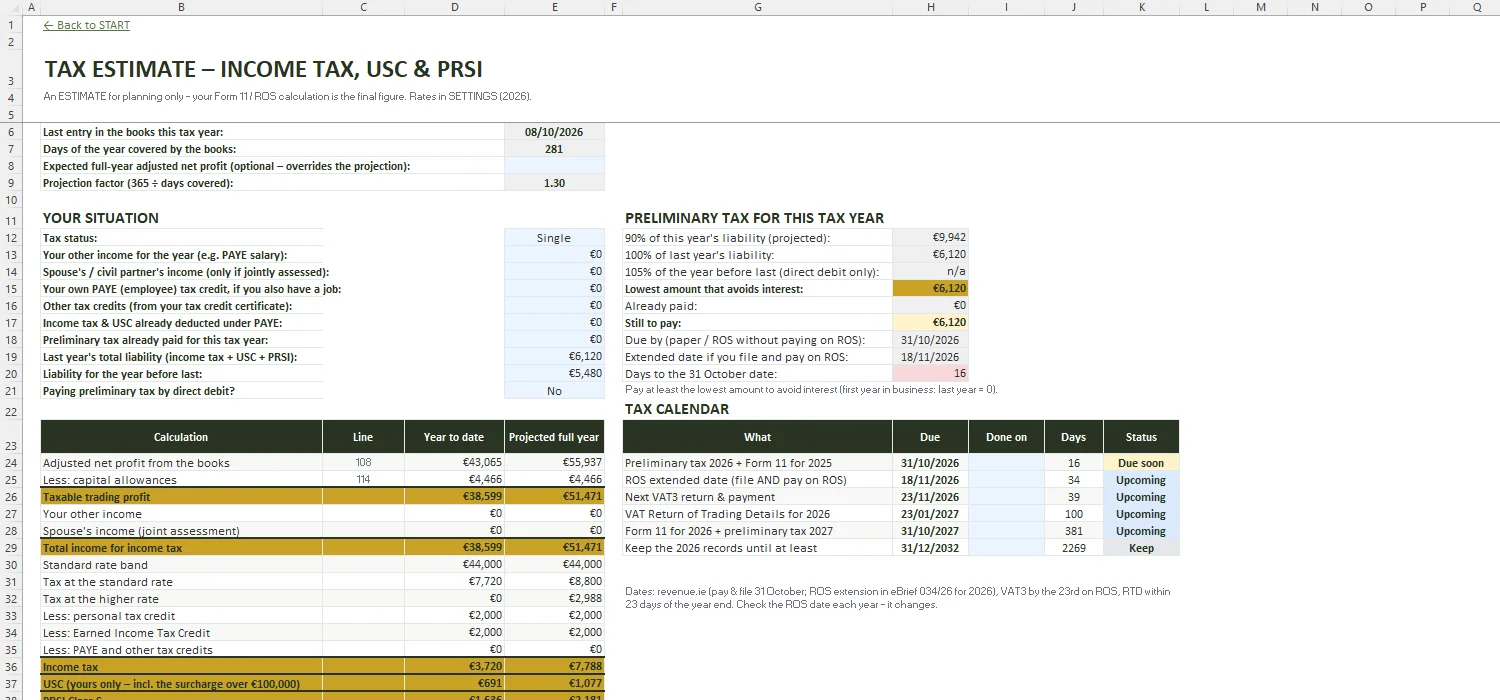Image resolution: width=1500 pixels, height=700 pixels.
Task: Select the 'Income tax' highlighted row label
Action: 181,667
